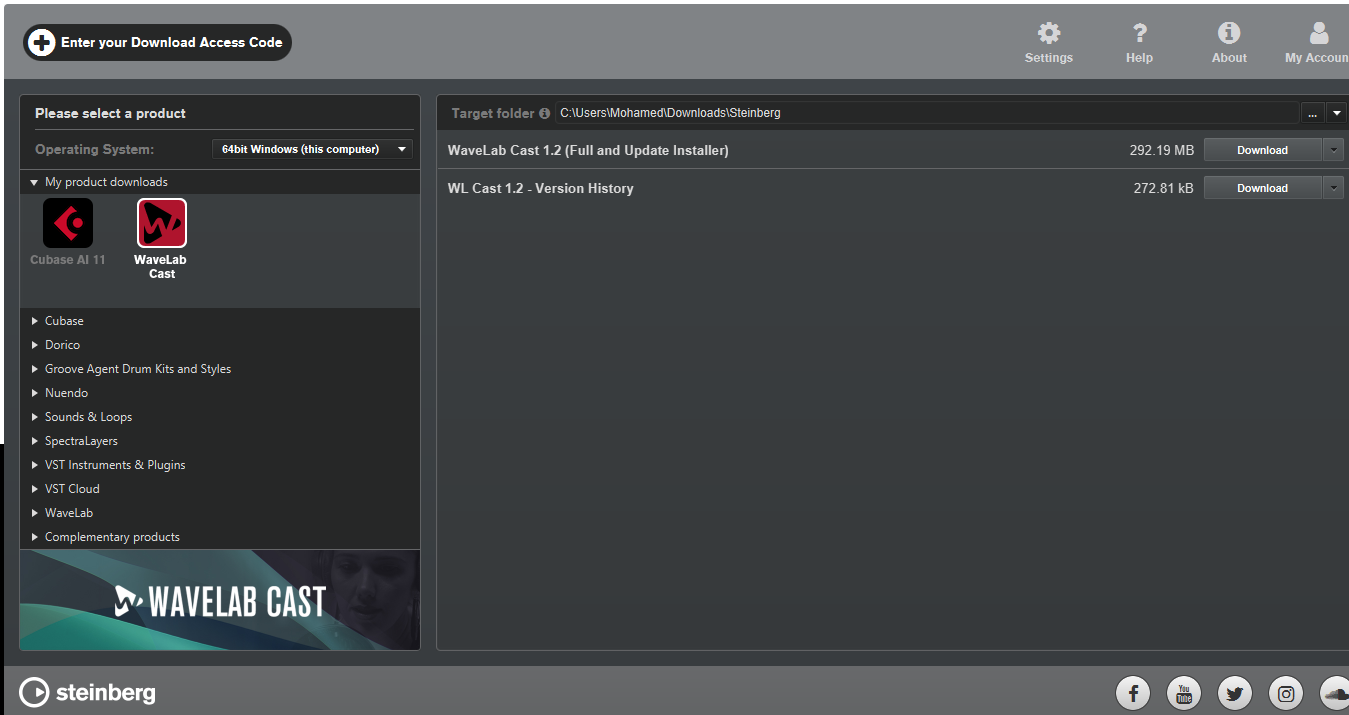Click the WaveLab Cast promotional banner
The width and height of the screenshot is (1349, 715).
(220, 600)
